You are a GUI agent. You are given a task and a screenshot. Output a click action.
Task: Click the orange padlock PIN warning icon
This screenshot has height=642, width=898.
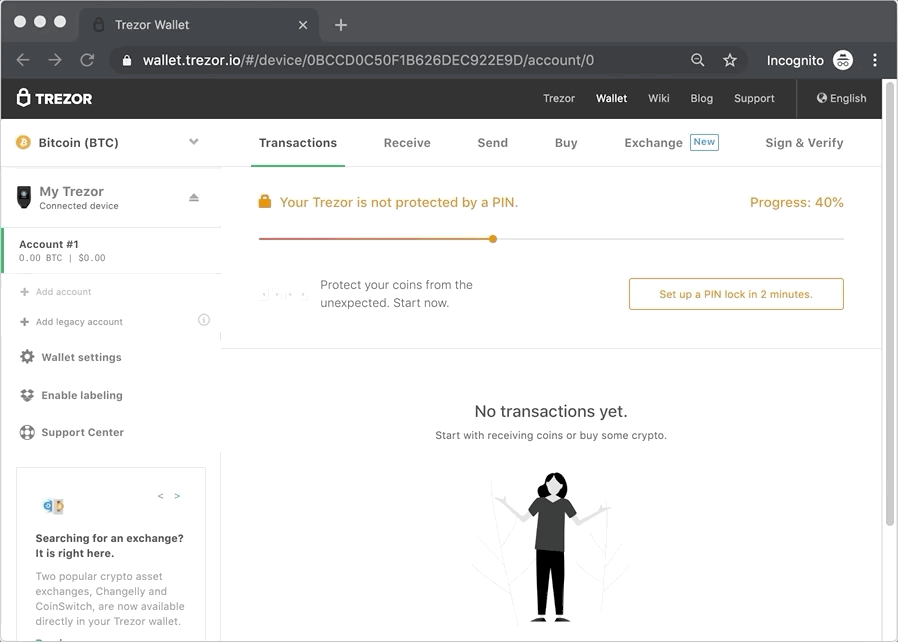(x=265, y=201)
